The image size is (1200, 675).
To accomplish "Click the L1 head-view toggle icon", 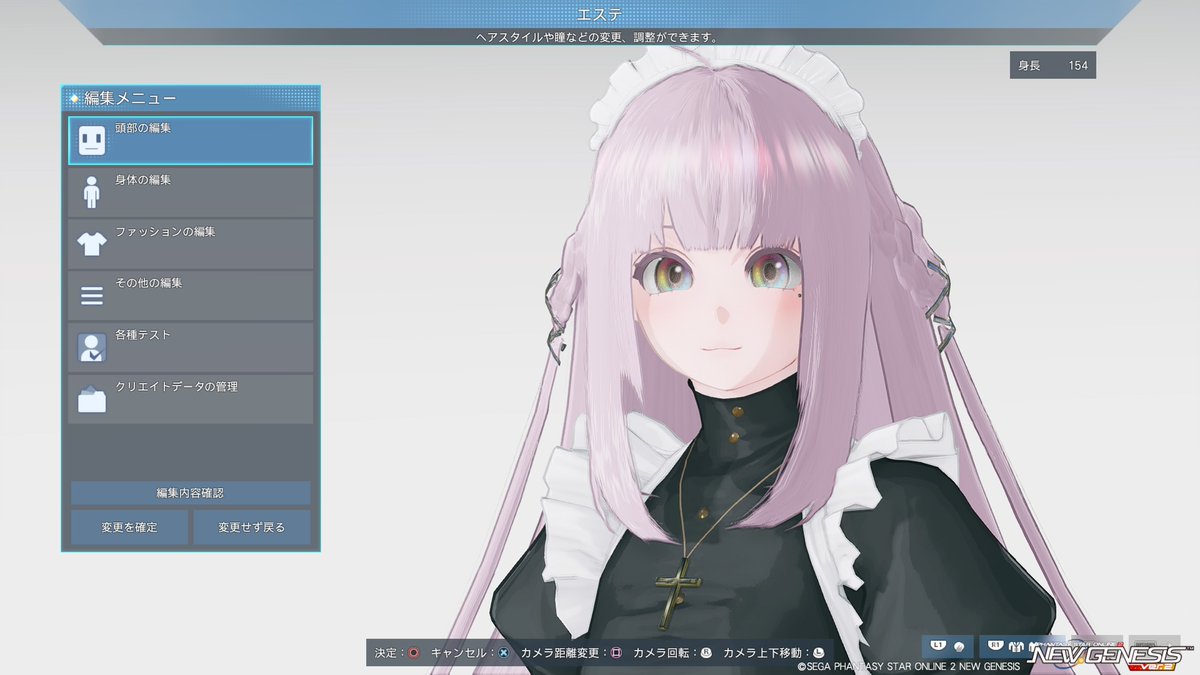I will coord(948,646).
